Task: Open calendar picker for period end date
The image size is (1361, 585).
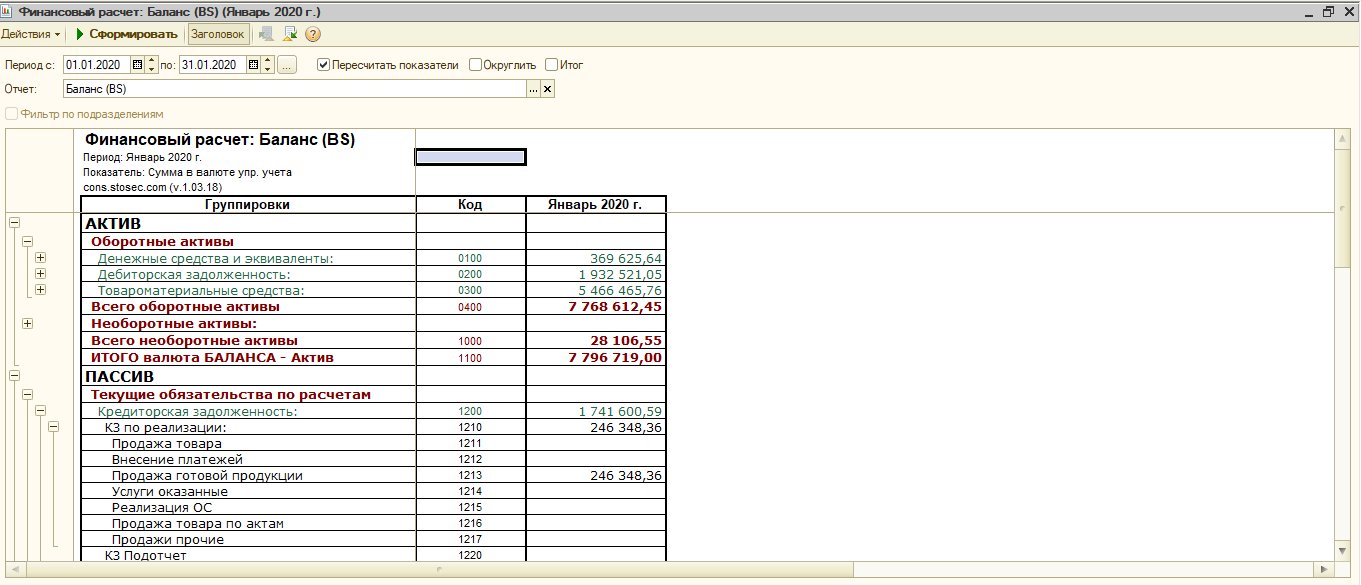Action: tap(253, 65)
